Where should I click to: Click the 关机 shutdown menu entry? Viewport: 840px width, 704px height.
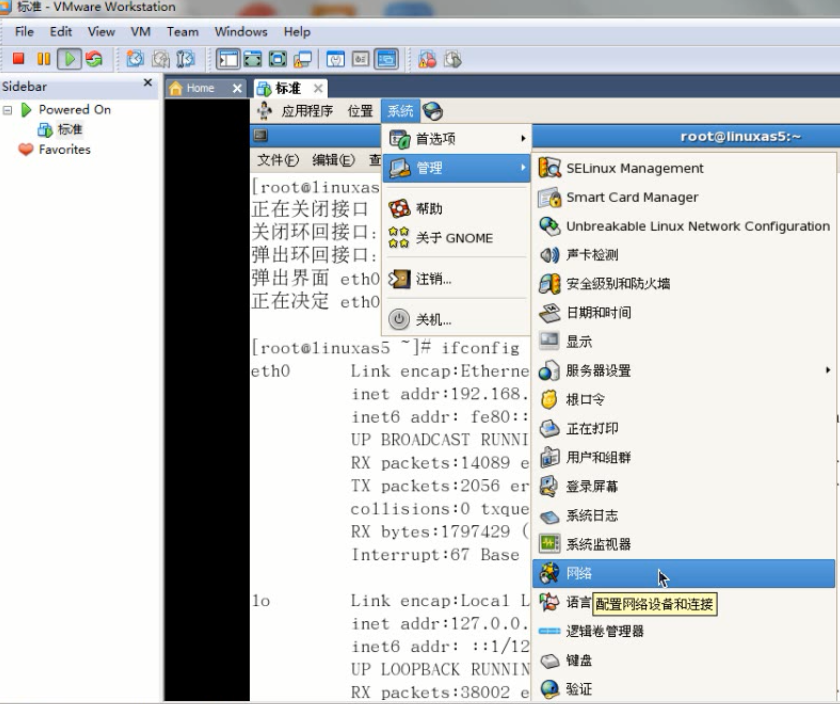point(457,320)
